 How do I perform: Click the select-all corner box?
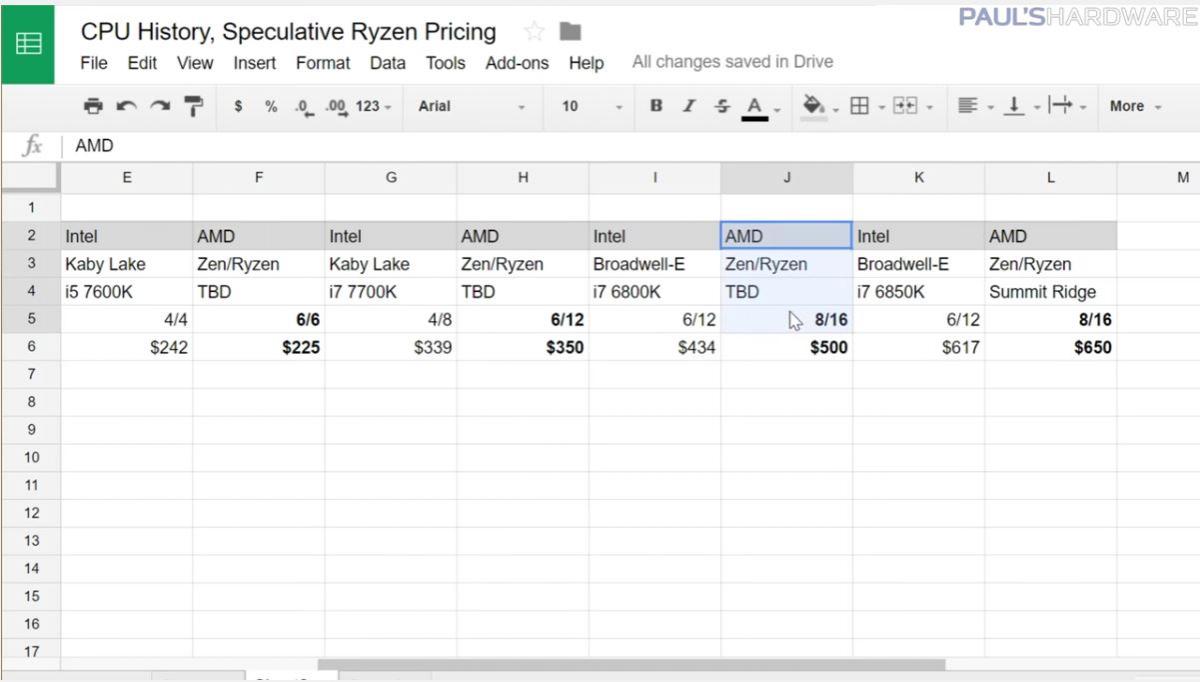coord(31,177)
